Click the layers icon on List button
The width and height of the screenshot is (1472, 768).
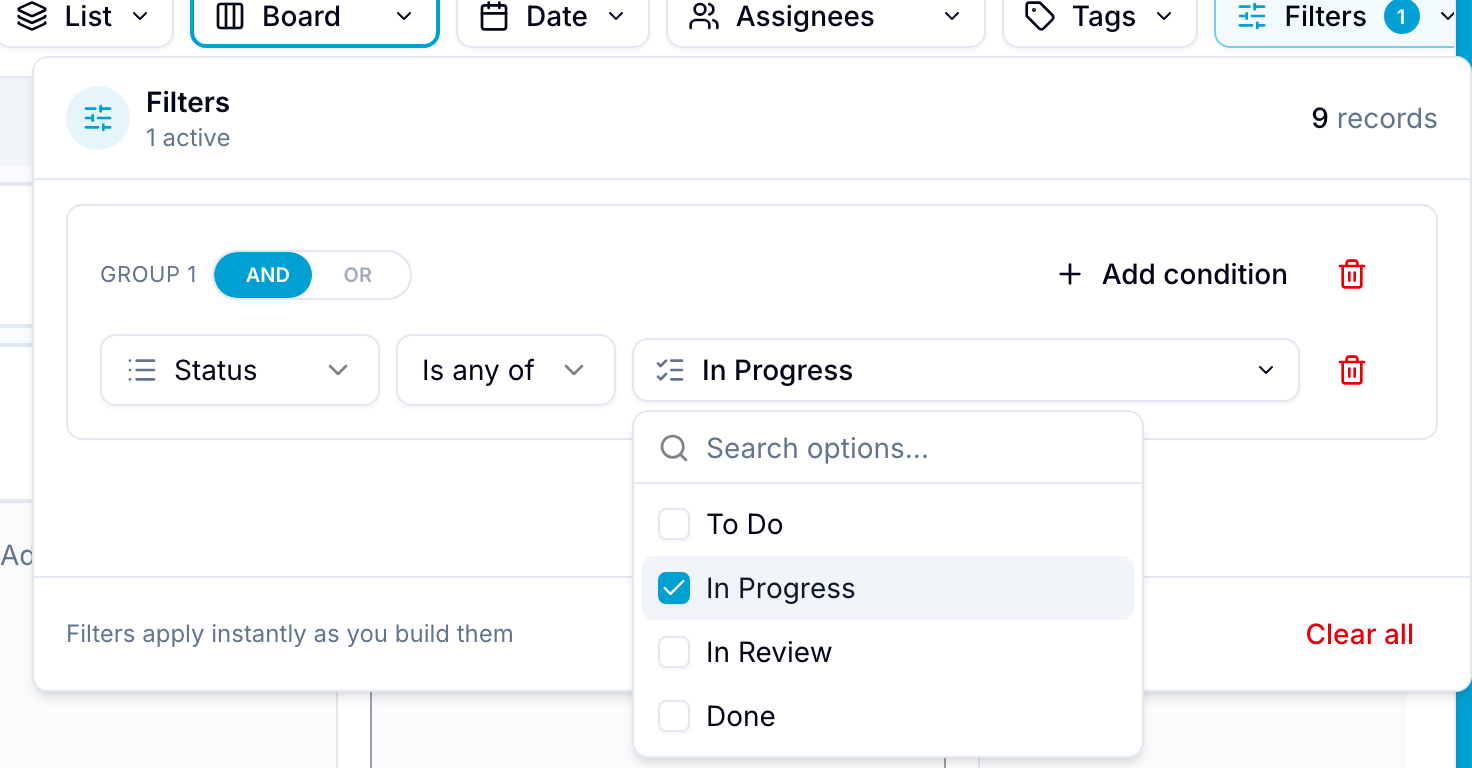pyautogui.click(x=32, y=16)
